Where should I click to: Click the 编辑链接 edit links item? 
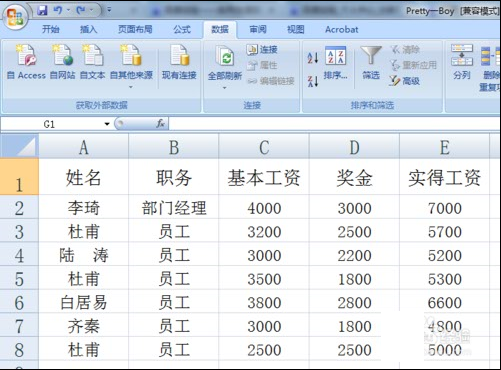coord(270,81)
